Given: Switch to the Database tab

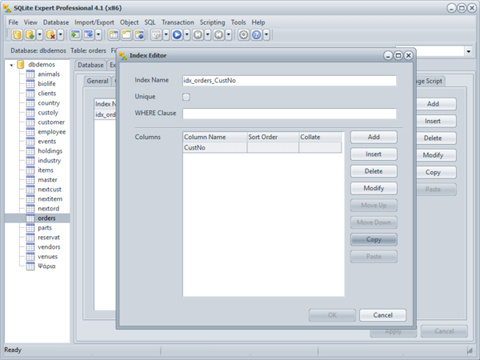Looking at the screenshot, I should 90,65.
